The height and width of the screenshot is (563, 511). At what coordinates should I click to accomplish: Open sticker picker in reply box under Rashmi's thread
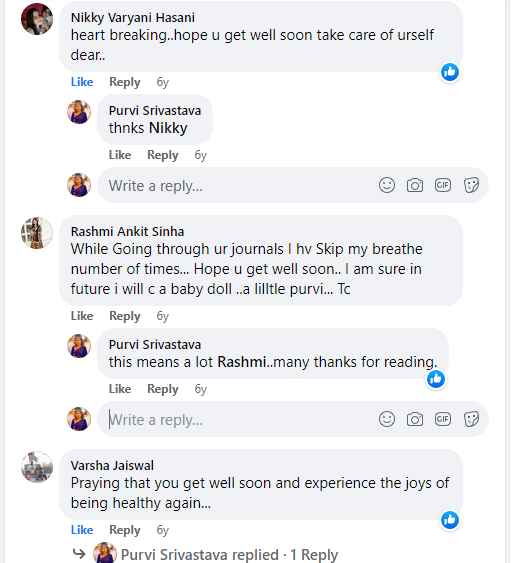coord(471,419)
